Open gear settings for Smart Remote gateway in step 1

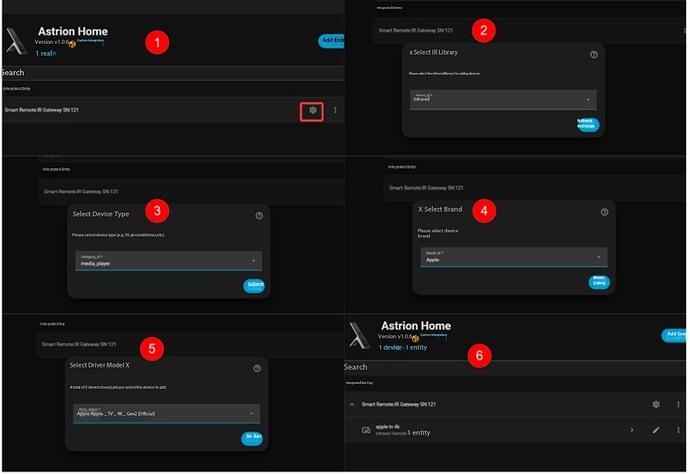click(x=312, y=110)
